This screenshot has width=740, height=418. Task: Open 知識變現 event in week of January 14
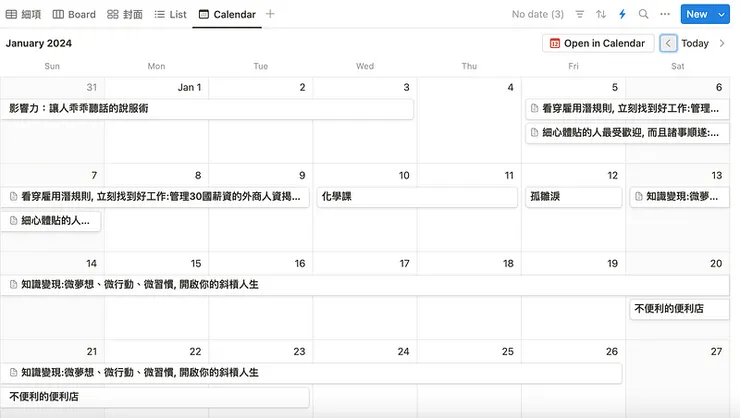(x=365, y=284)
